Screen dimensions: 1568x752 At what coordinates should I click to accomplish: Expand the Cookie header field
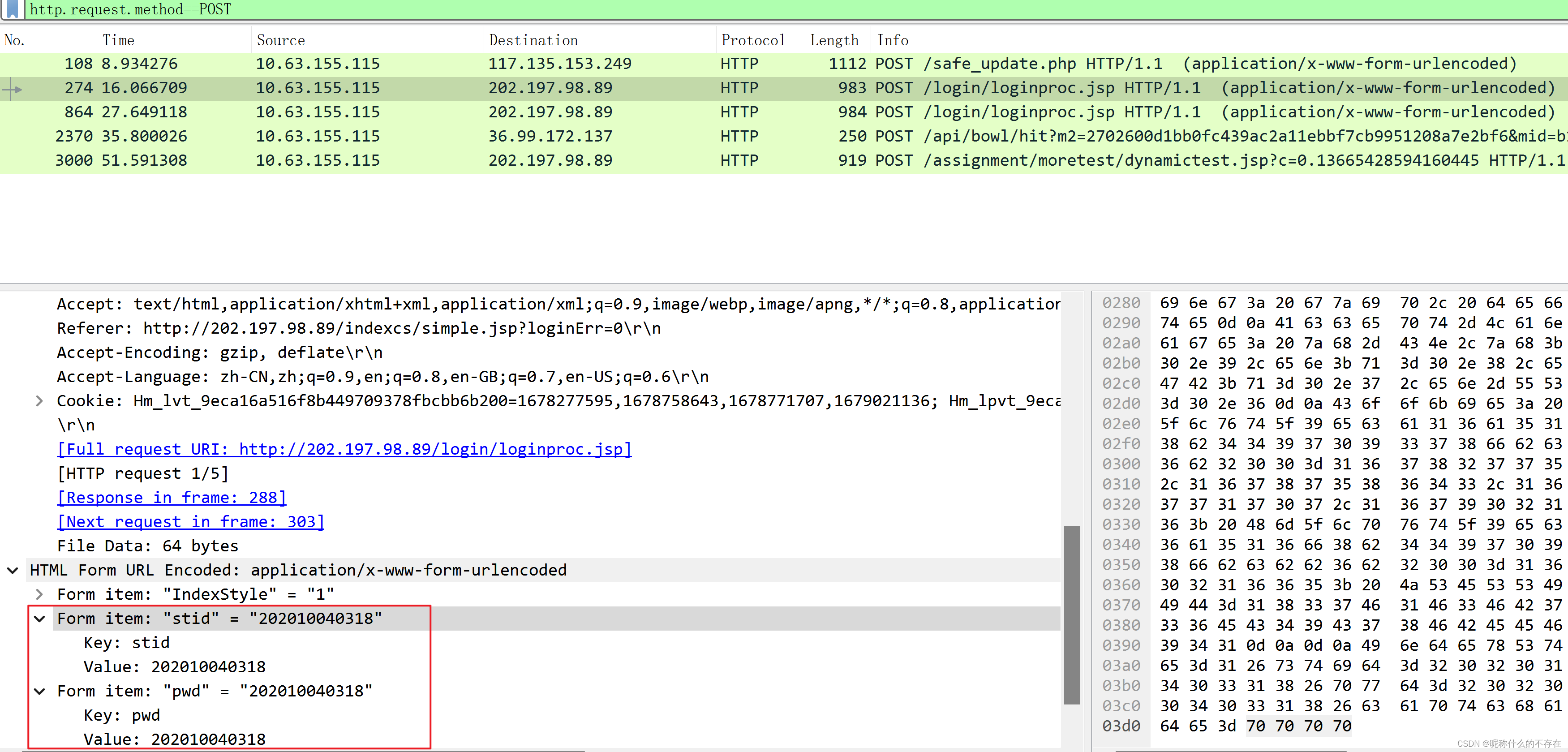[x=39, y=401]
